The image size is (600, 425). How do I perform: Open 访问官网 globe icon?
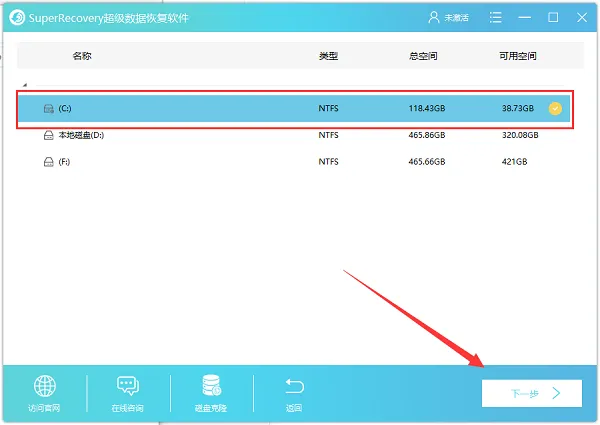click(x=44, y=386)
